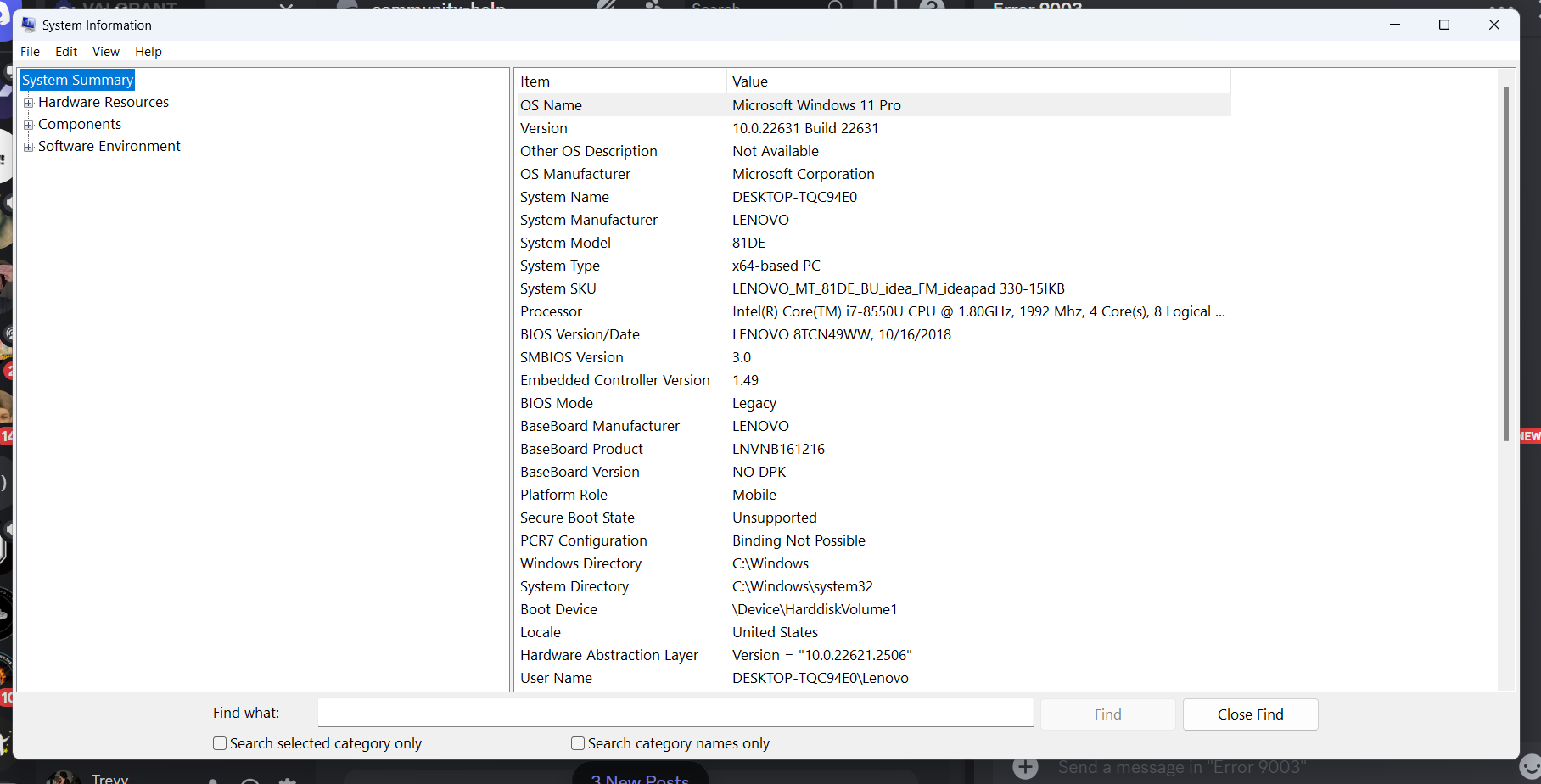
Task: Expand the Hardware Resources tree node
Action: pos(29,103)
